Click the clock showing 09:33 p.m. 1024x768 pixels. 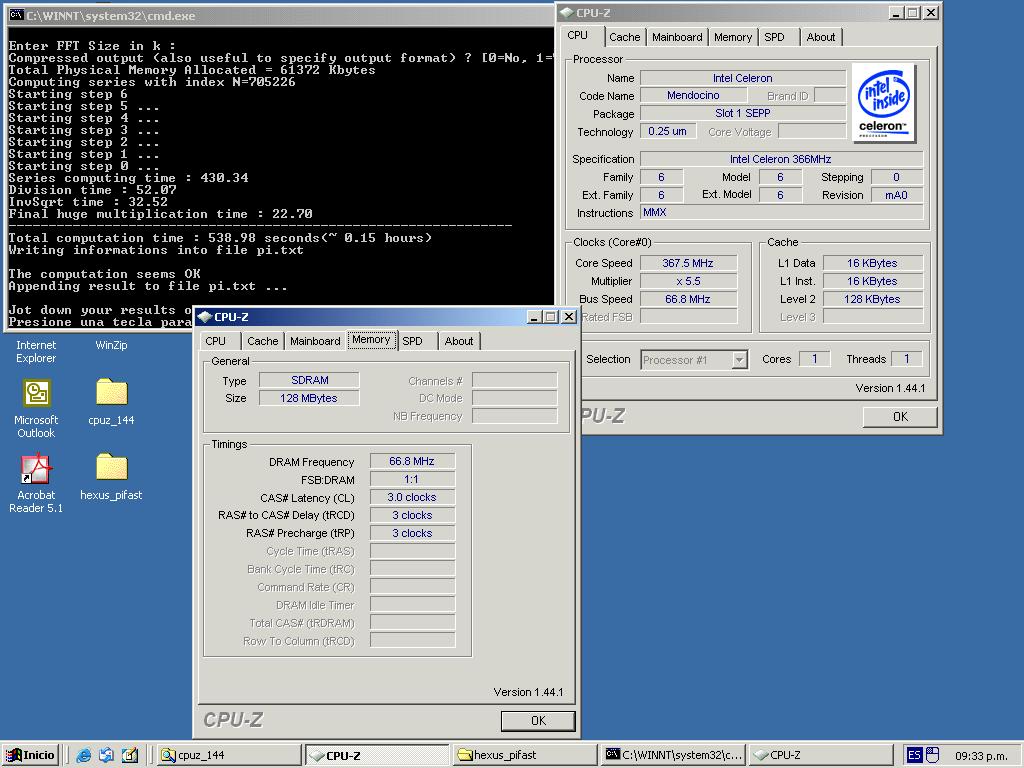pos(981,756)
